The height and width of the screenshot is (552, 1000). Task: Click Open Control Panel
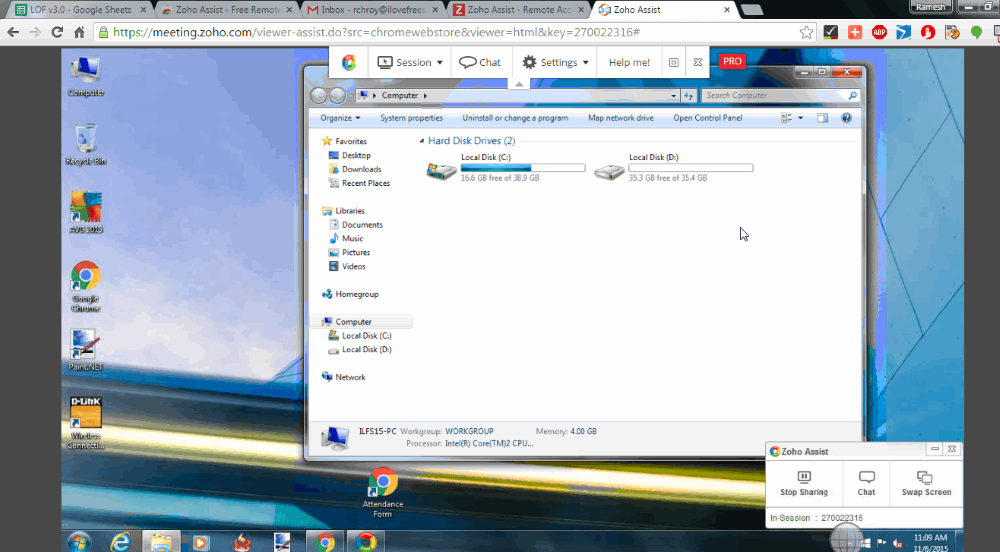pyautogui.click(x=707, y=118)
